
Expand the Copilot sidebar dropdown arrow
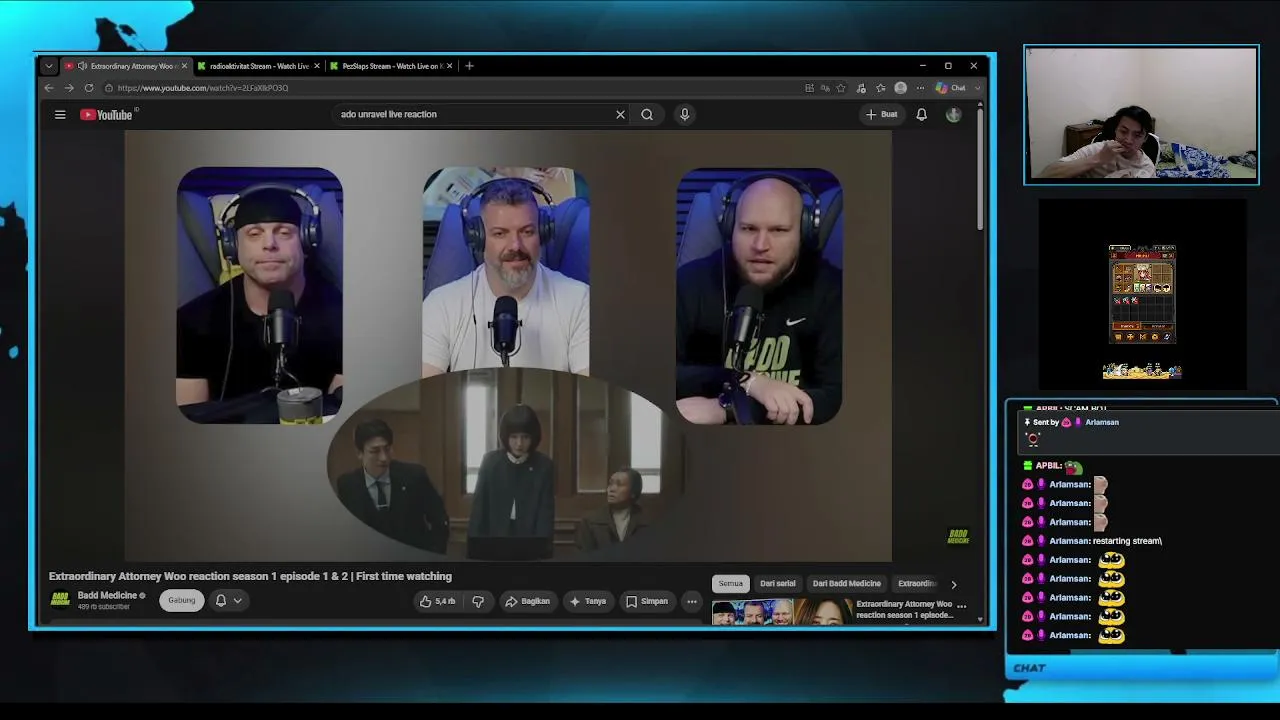coord(977,88)
